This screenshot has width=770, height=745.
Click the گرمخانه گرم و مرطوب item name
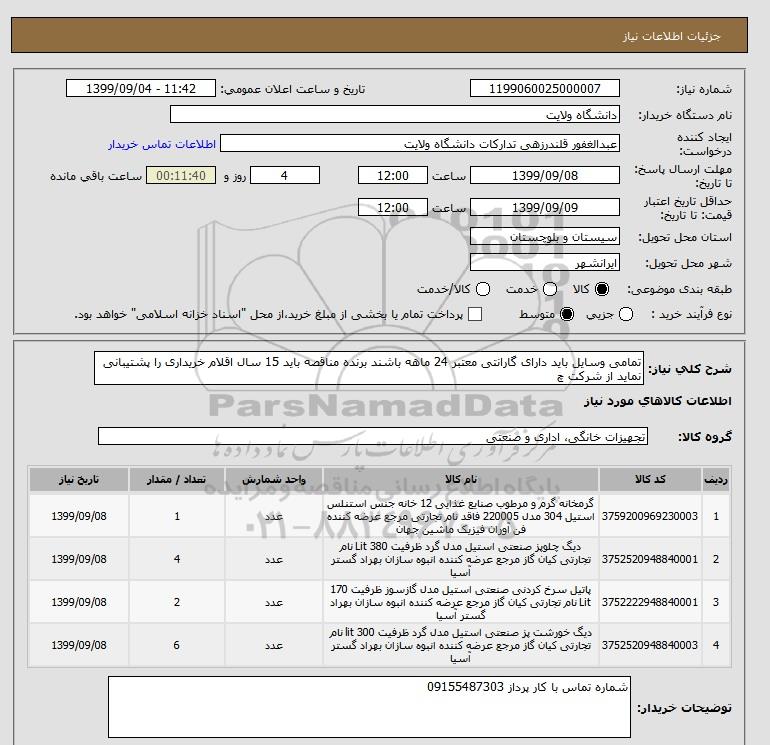(x=461, y=516)
